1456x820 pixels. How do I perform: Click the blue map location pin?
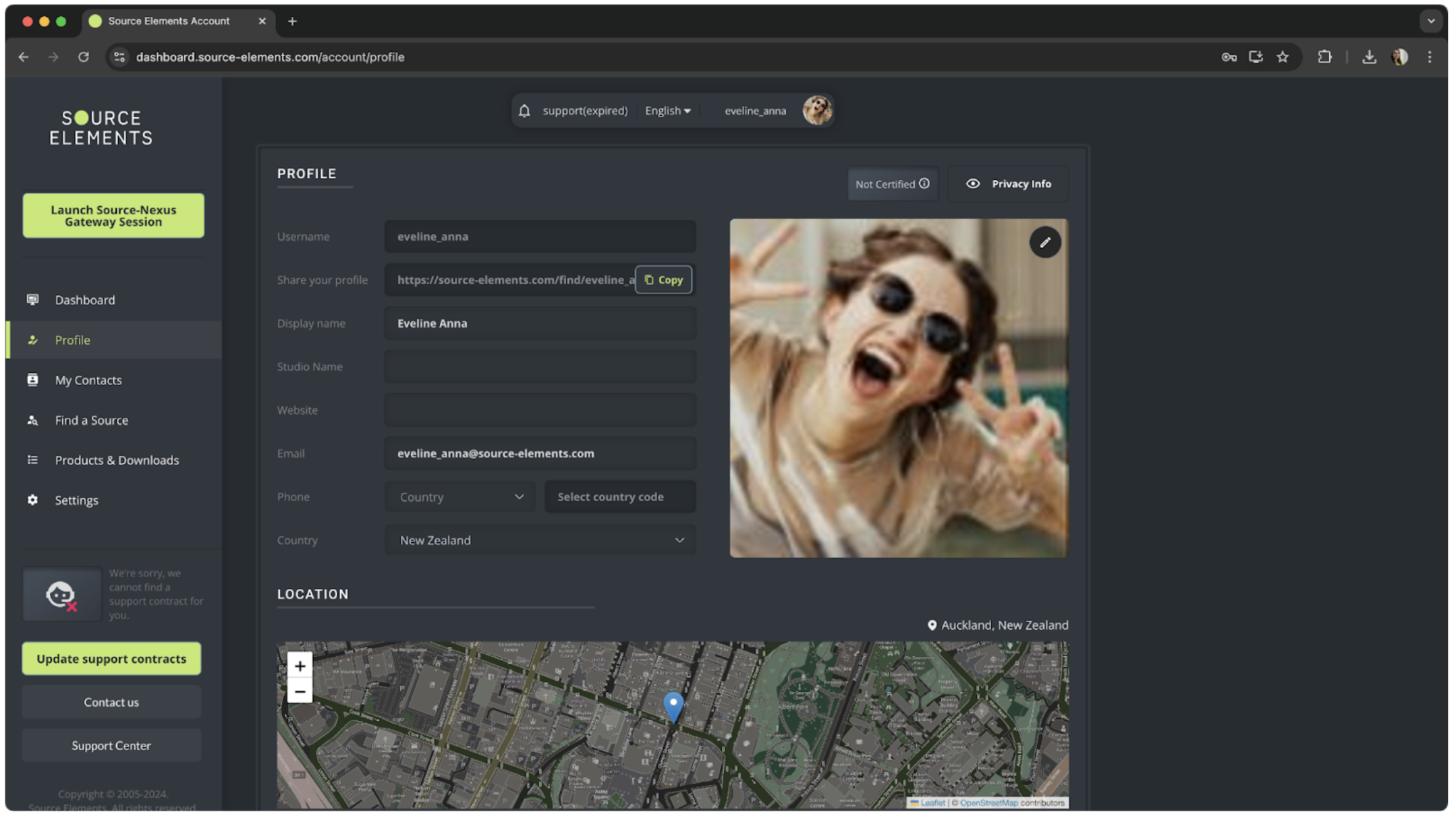673,706
